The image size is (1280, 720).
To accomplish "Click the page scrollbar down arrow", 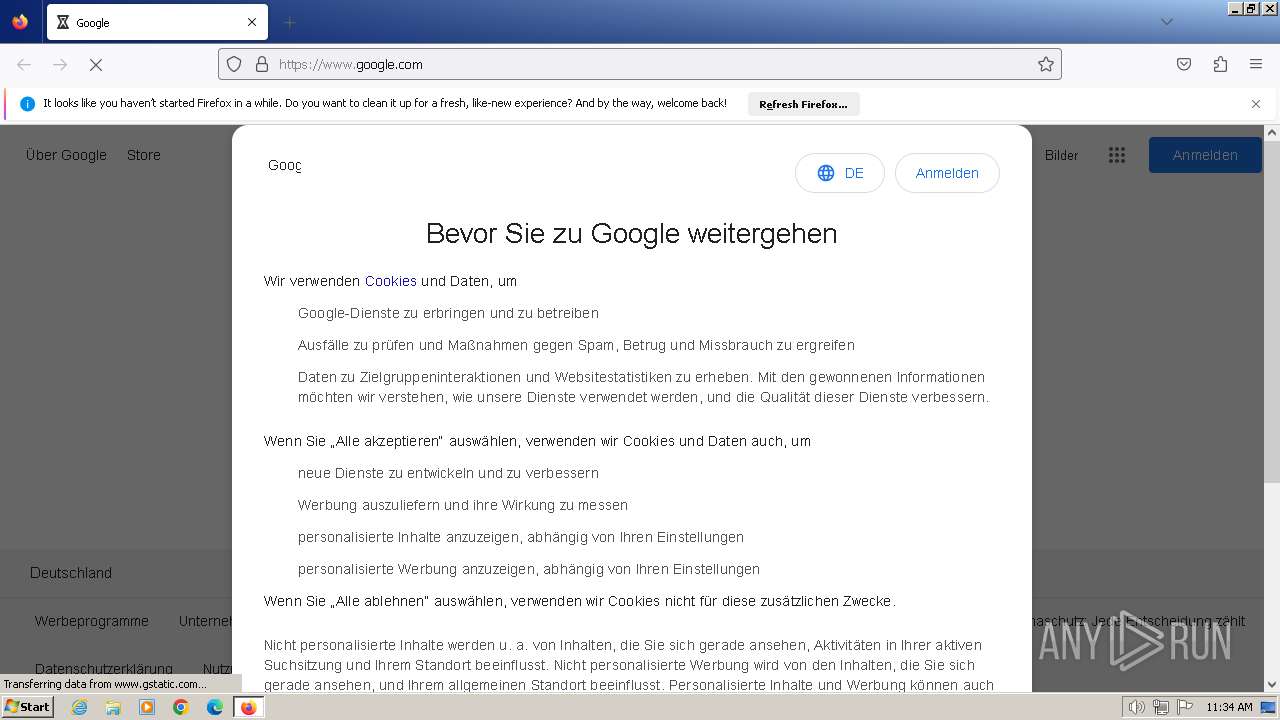I will 1272,685.
